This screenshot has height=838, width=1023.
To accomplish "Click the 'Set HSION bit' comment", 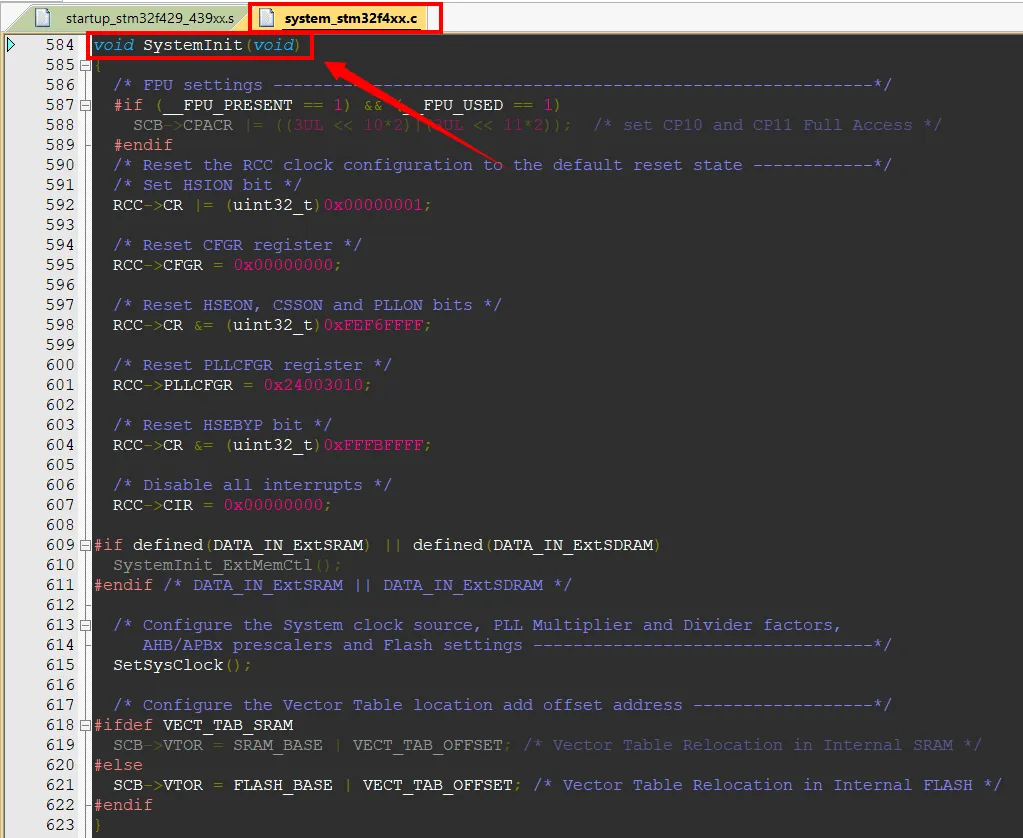I will [x=207, y=185].
